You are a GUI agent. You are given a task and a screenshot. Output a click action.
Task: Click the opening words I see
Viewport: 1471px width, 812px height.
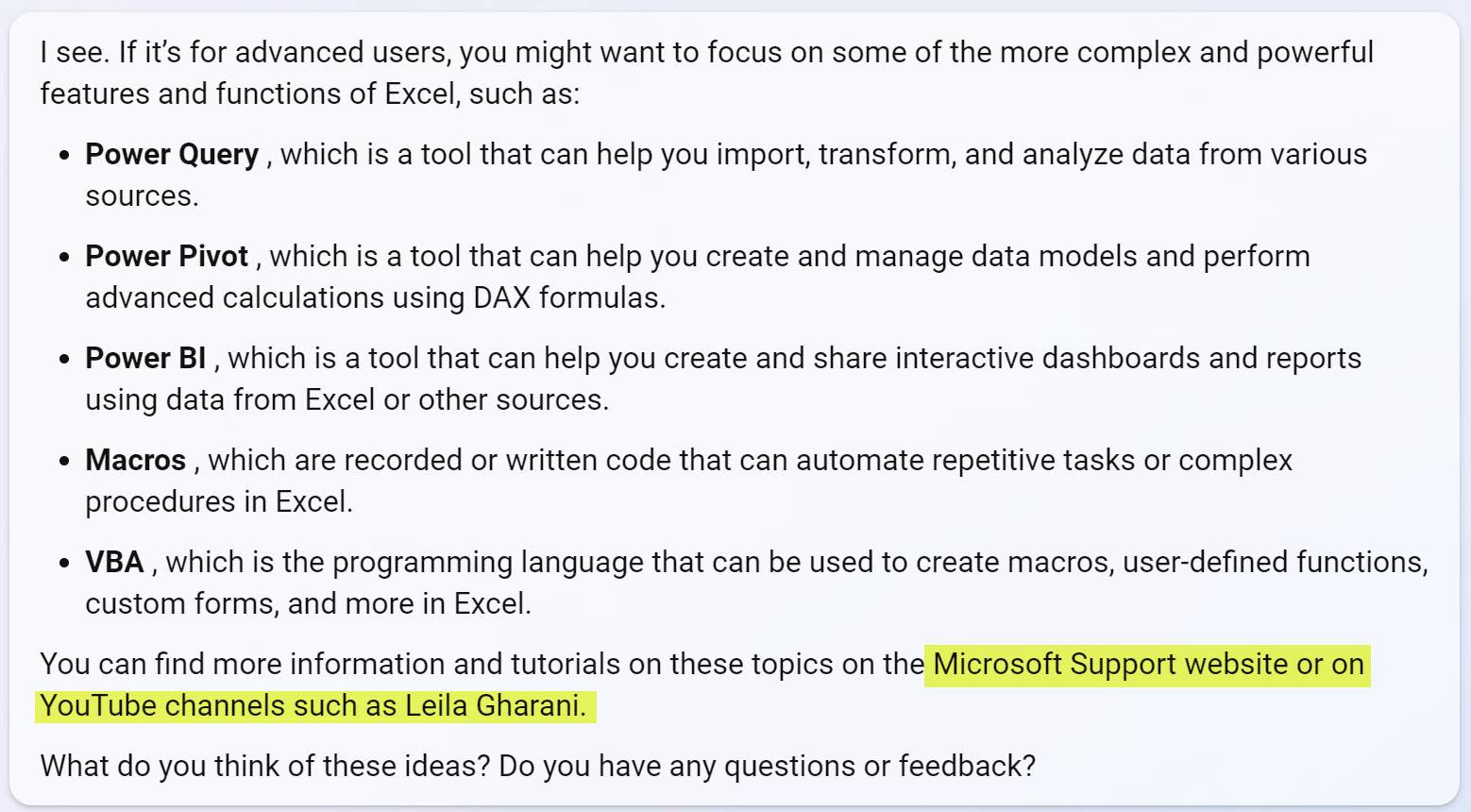click(75, 52)
